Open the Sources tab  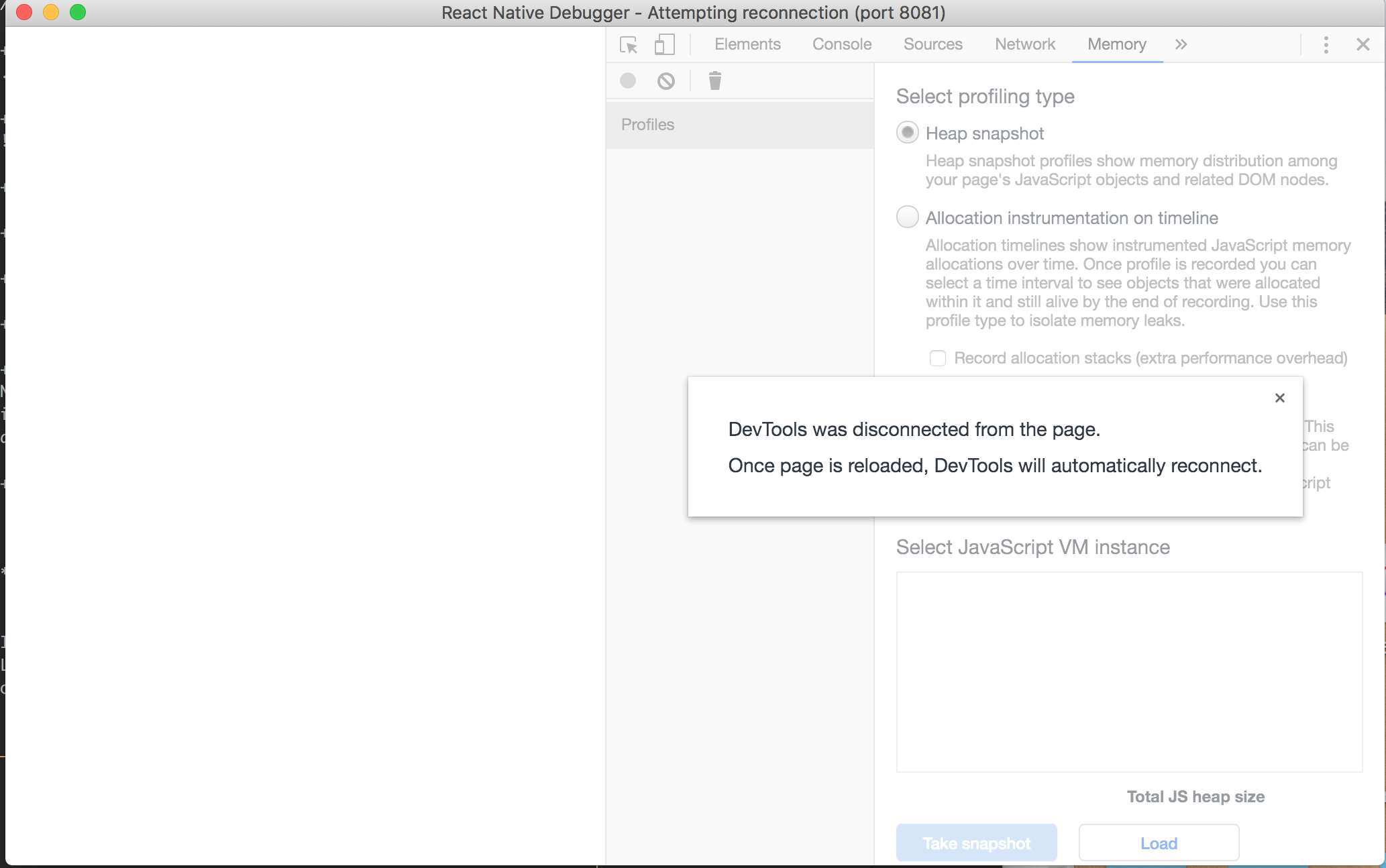coord(932,44)
